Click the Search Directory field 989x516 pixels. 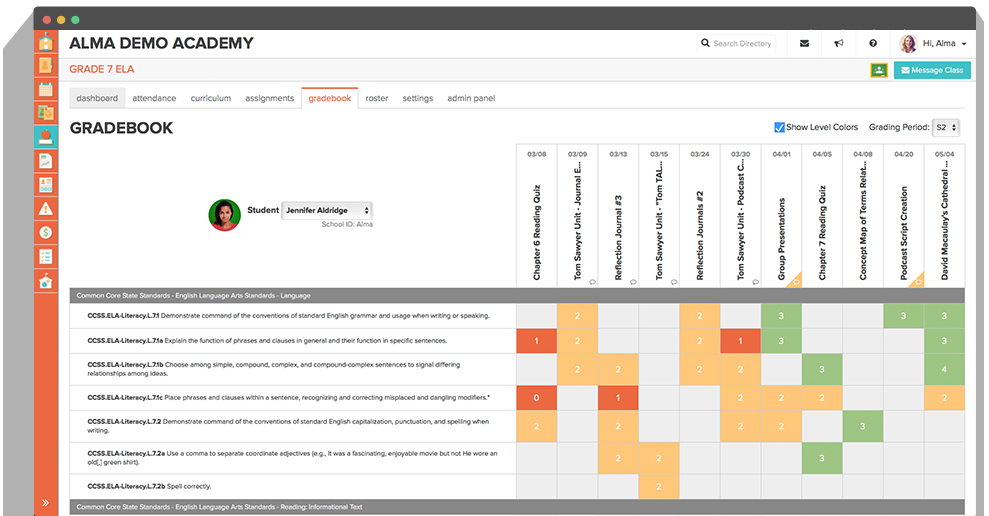click(740, 44)
